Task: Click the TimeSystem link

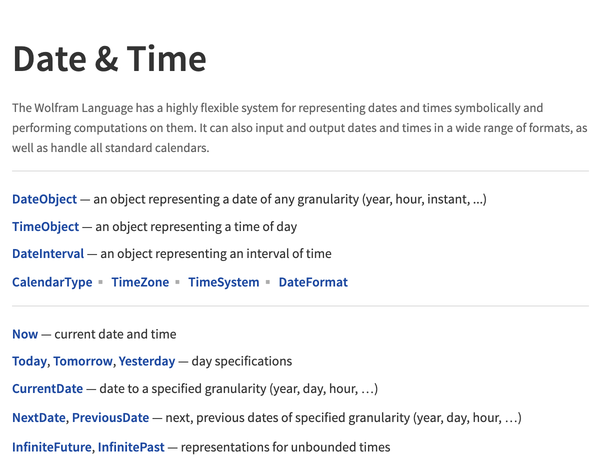Action: click(223, 282)
